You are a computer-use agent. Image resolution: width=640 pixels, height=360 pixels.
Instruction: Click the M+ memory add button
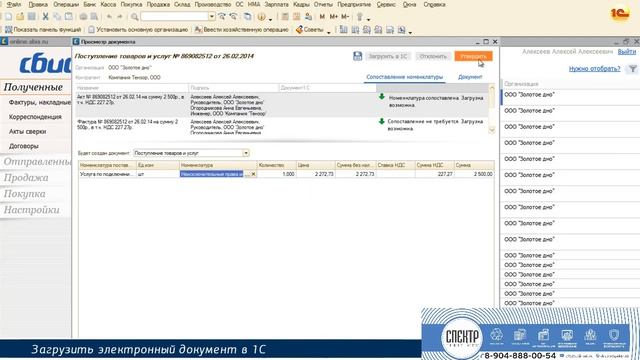pyautogui.click(x=333, y=17)
